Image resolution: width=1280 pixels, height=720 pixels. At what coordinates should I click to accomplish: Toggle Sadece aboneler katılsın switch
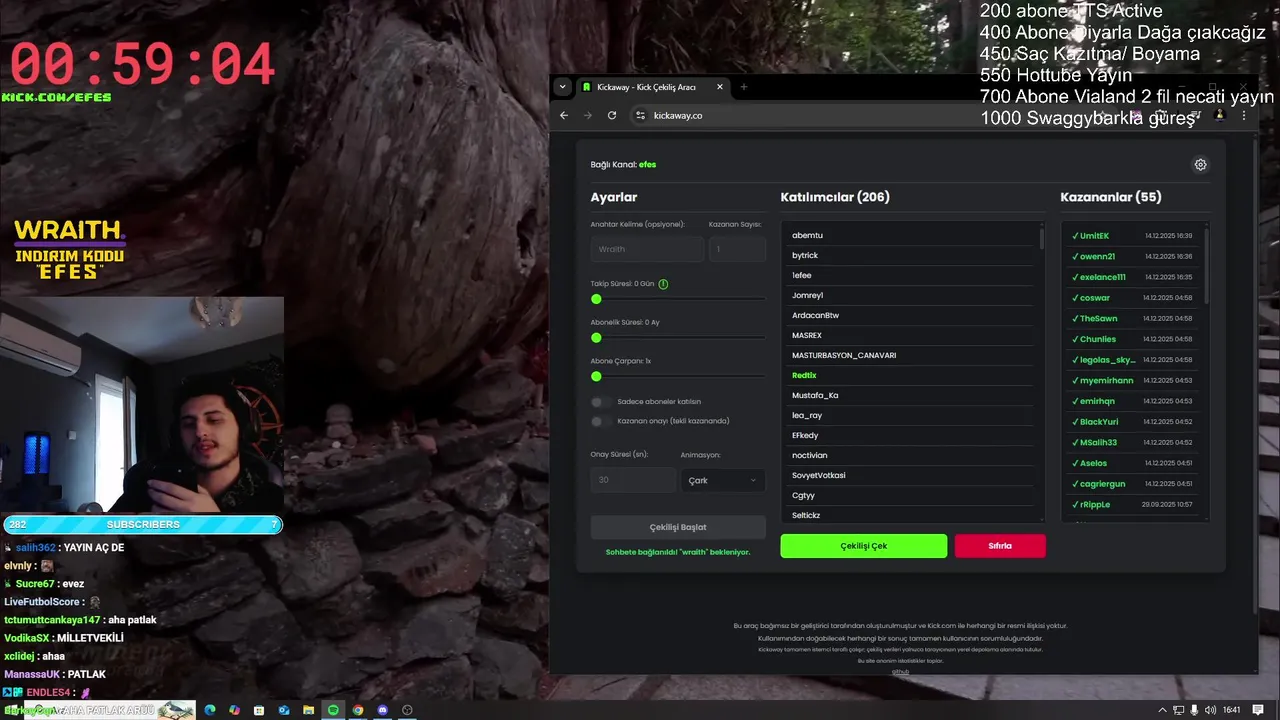[x=600, y=402]
